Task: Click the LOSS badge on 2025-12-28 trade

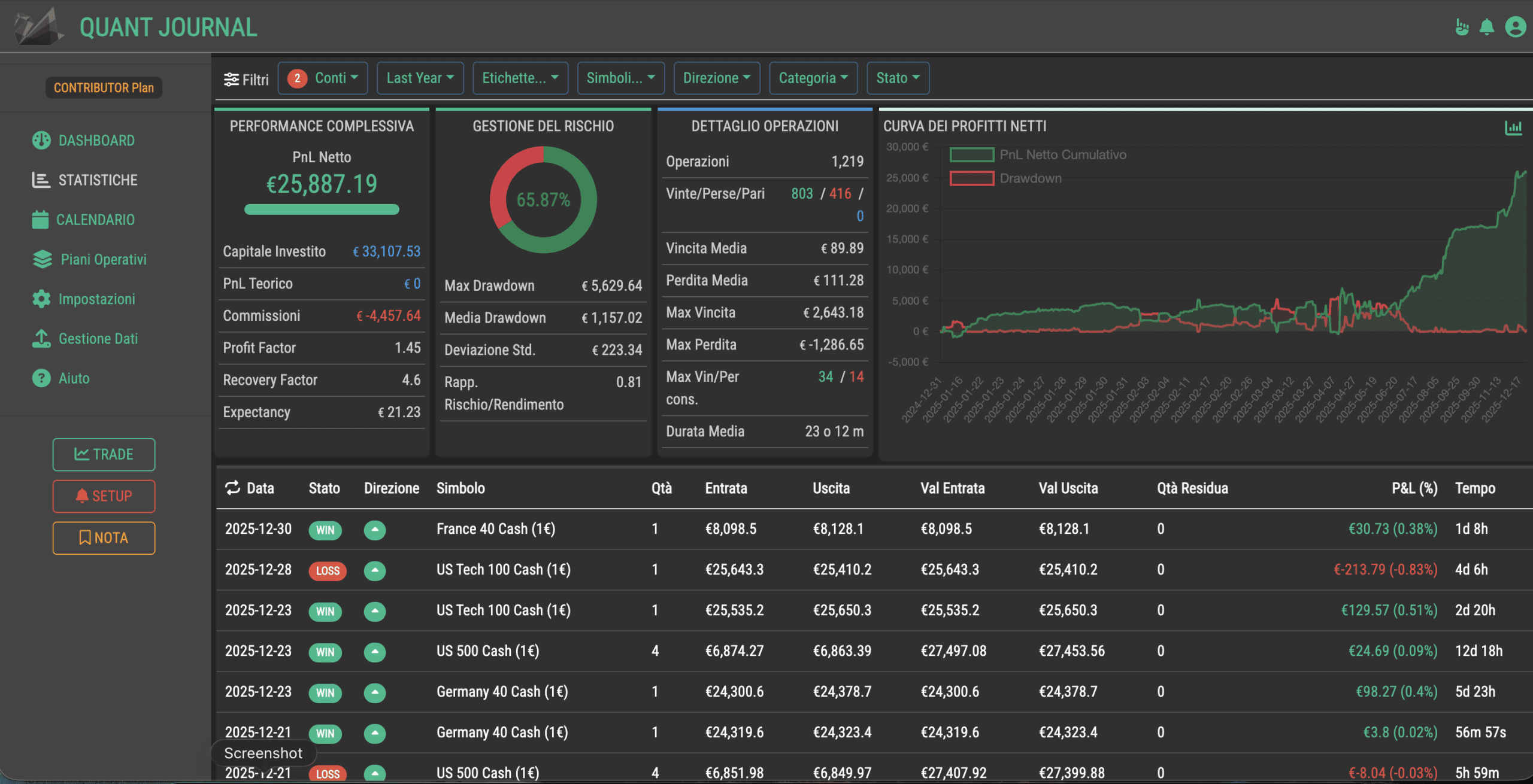Action: coord(328,570)
